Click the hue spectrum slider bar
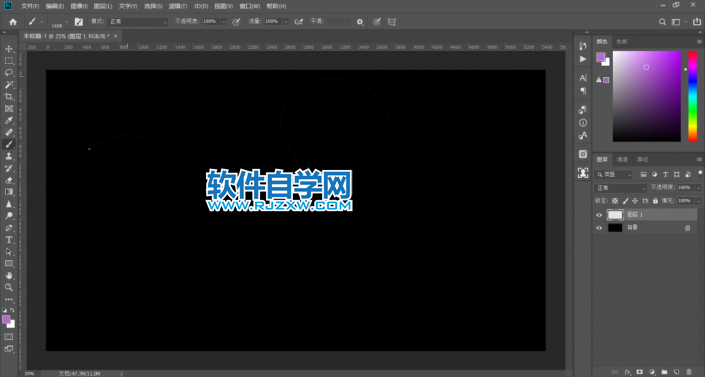Viewport: 705px width, 377px height. click(x=692, y=96)
